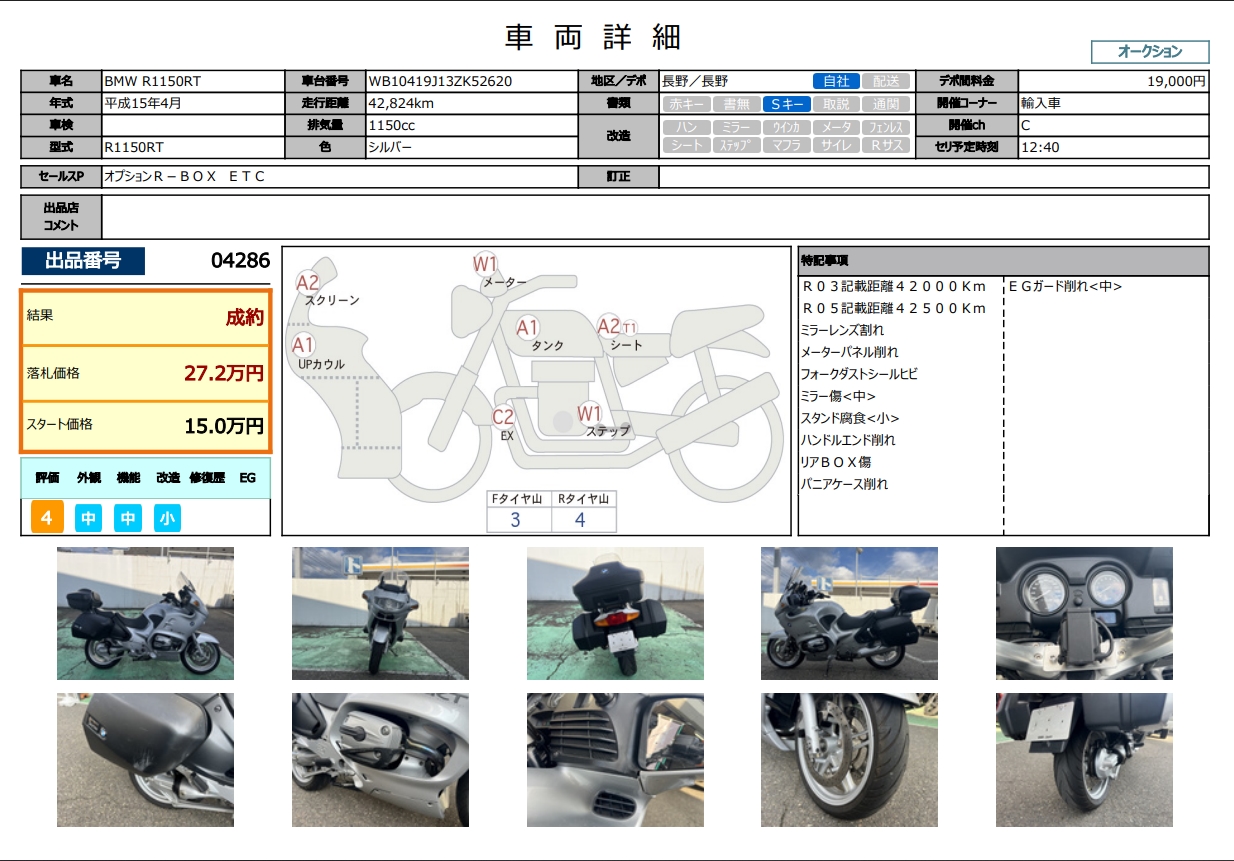This screenshot has height=861, width=1234.
Task: Click the orange grade 4 rating badge
Action: (47, 518)
